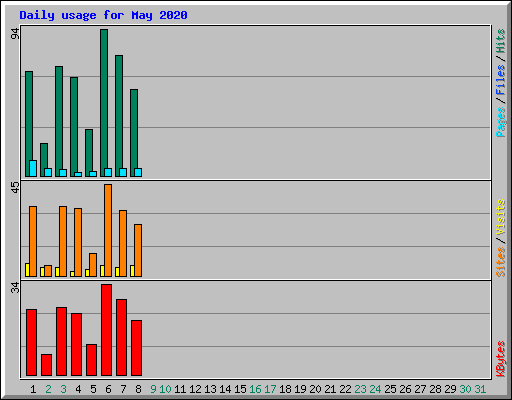The width and height of the screenshot is (512, 400).
Task: Select the green hits bar for day 4
Action: pyautogui.click(x=74, y=127)
